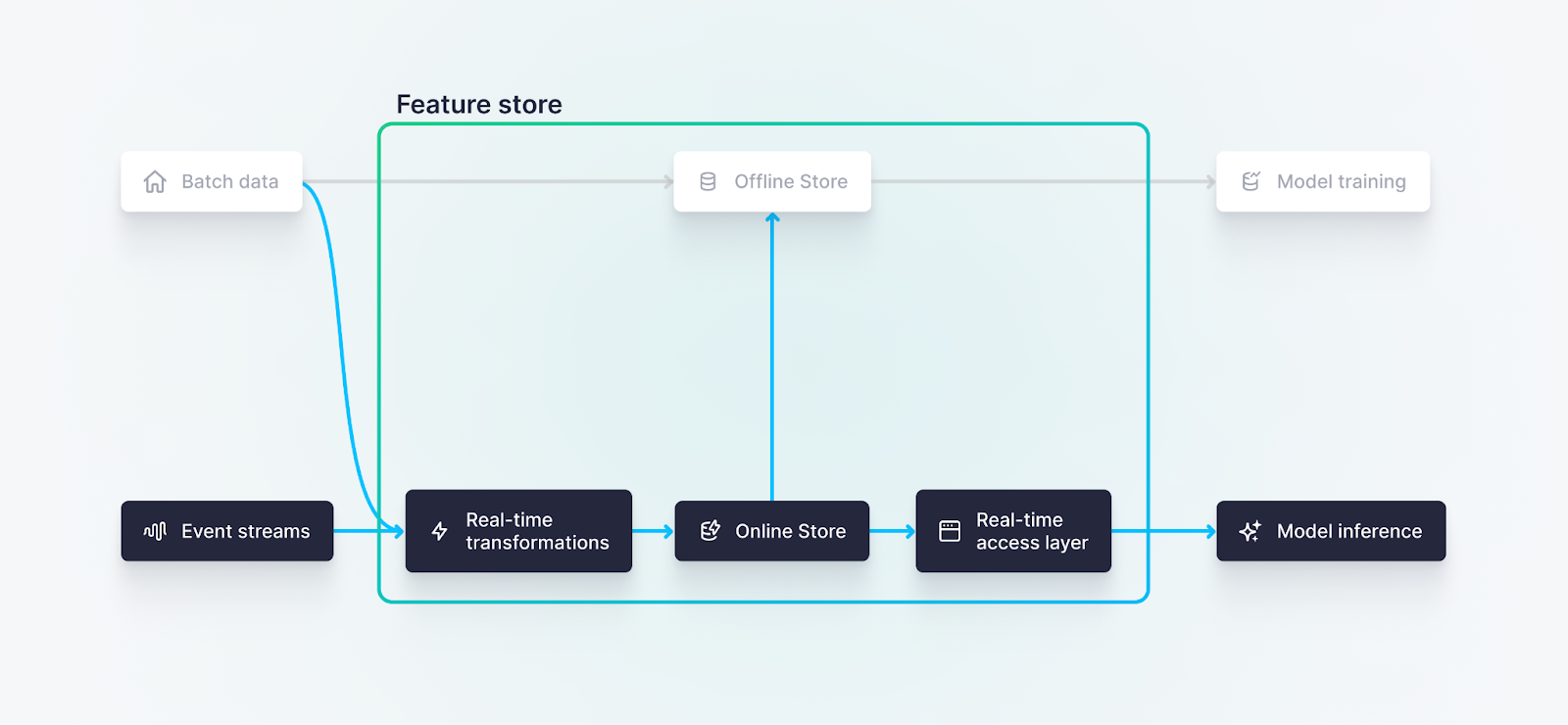Click the house icon beside Batch data
Viewport: 1568px width, 725px height.
pyautogui.click(x=155, y=182)
